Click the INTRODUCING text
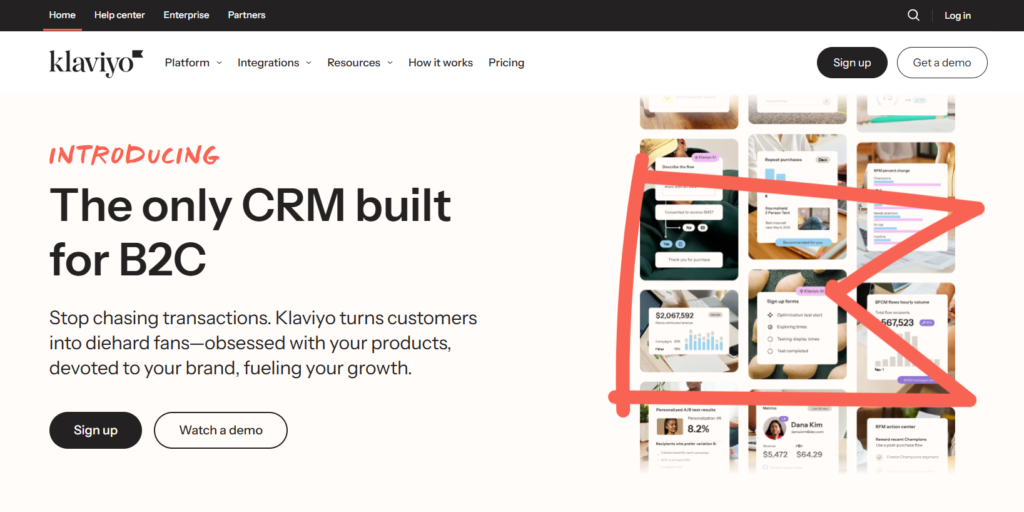1024x512 pixels. (x=134, y=155)
